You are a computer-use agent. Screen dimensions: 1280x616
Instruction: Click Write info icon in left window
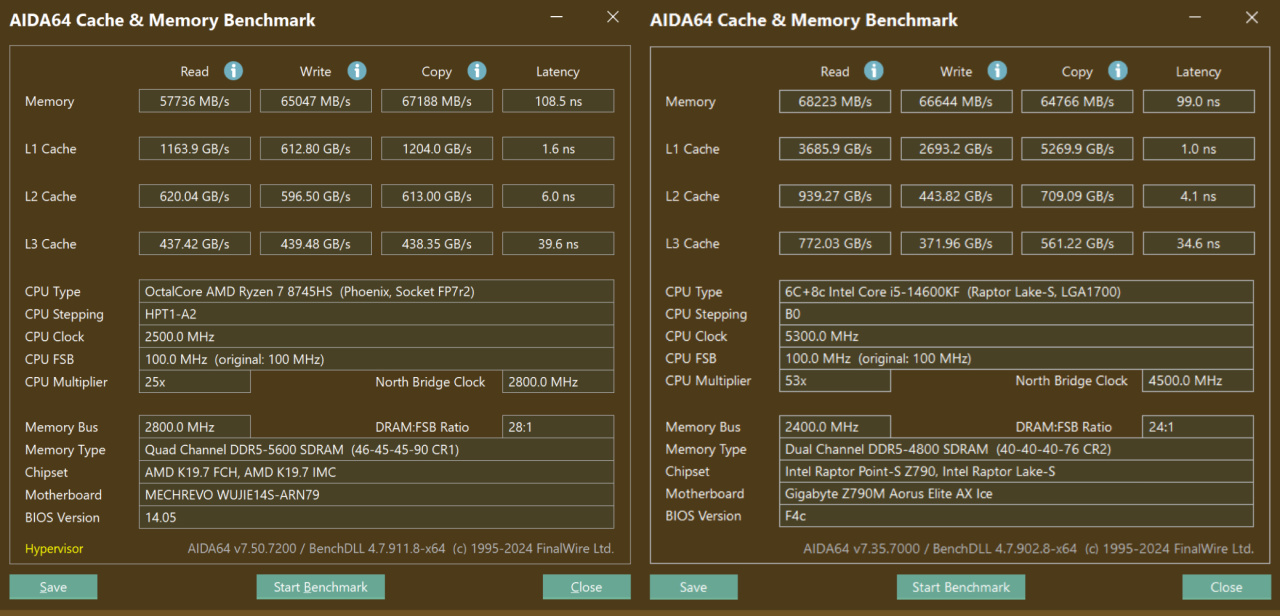coord(357,71)
